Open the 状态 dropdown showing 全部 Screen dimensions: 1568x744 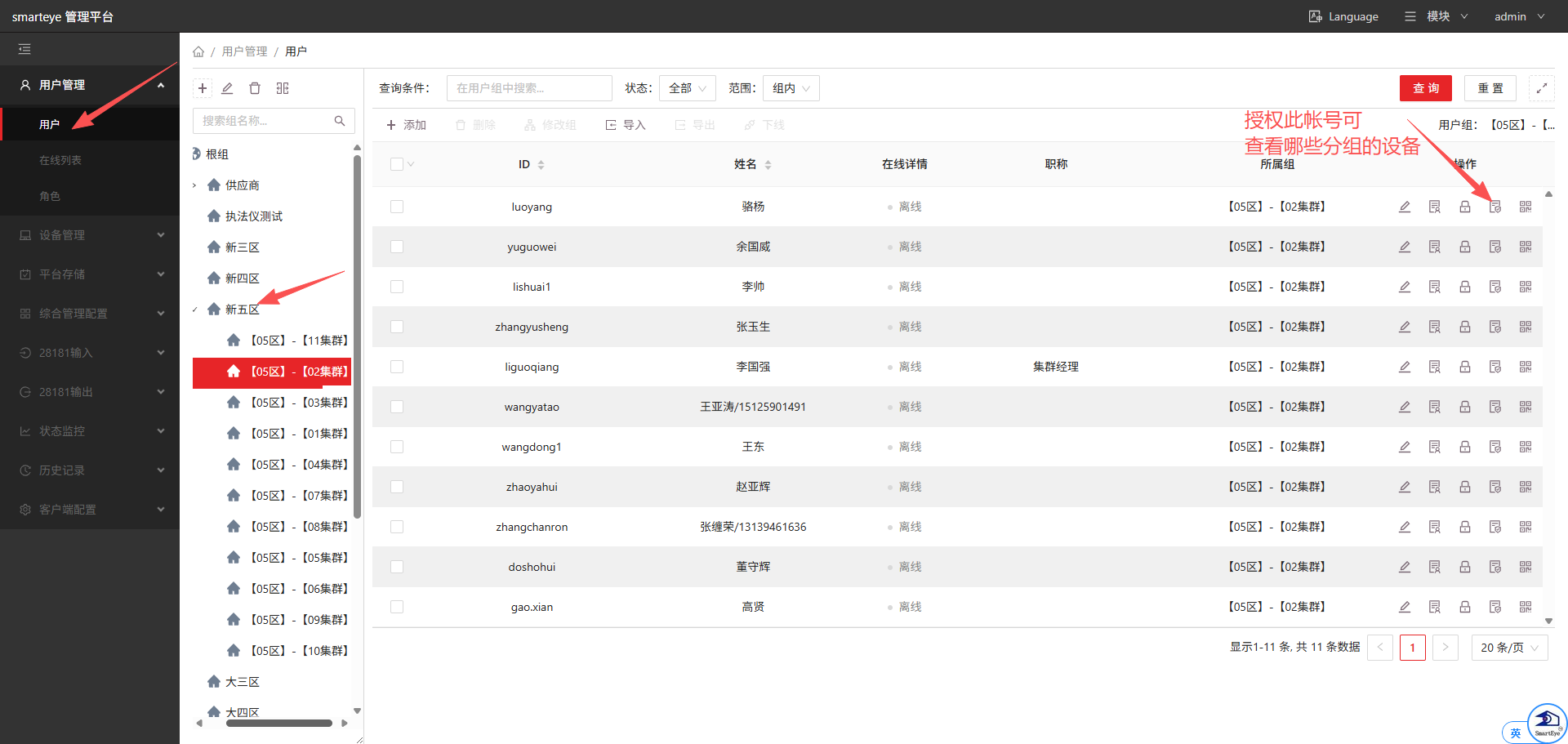pyautogui.click(x=687, y=88)
